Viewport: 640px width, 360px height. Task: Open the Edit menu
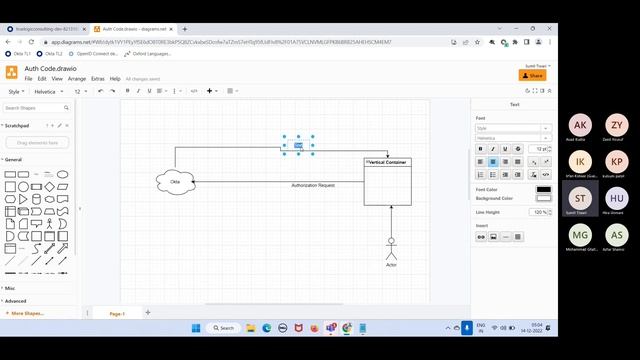point(42,79)
